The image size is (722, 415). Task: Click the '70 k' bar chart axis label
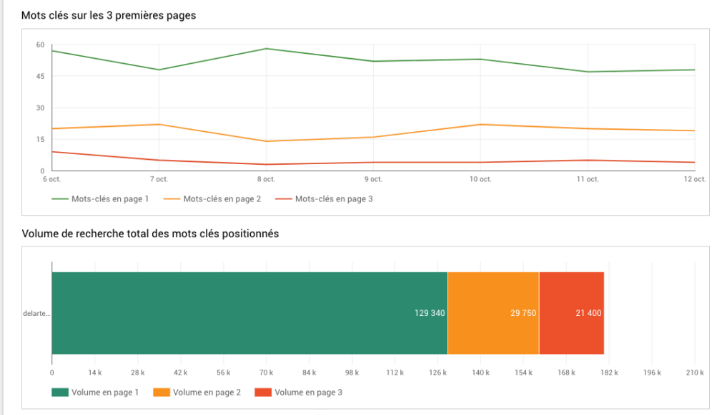(266, 373)
